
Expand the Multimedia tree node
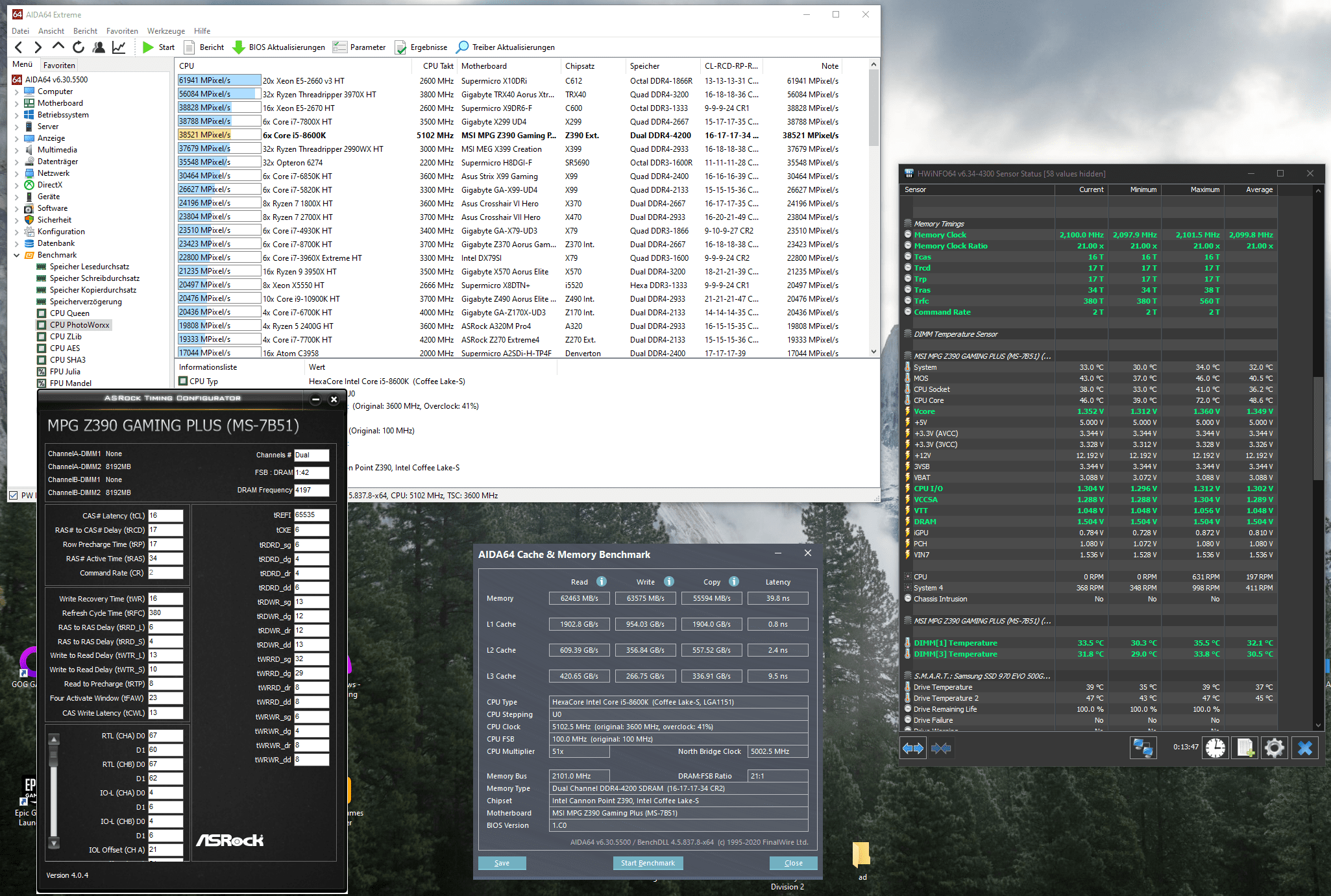click(x=16, y=150)
